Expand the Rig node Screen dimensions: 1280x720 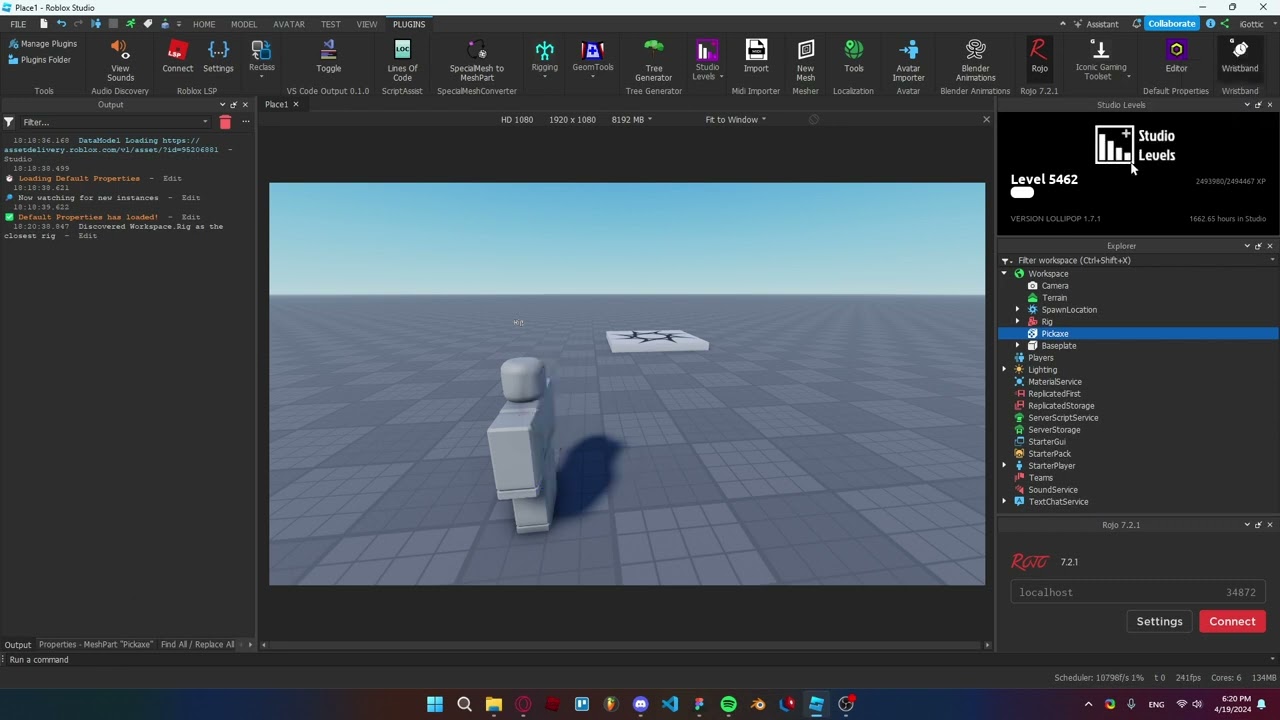coord(1018,322)
